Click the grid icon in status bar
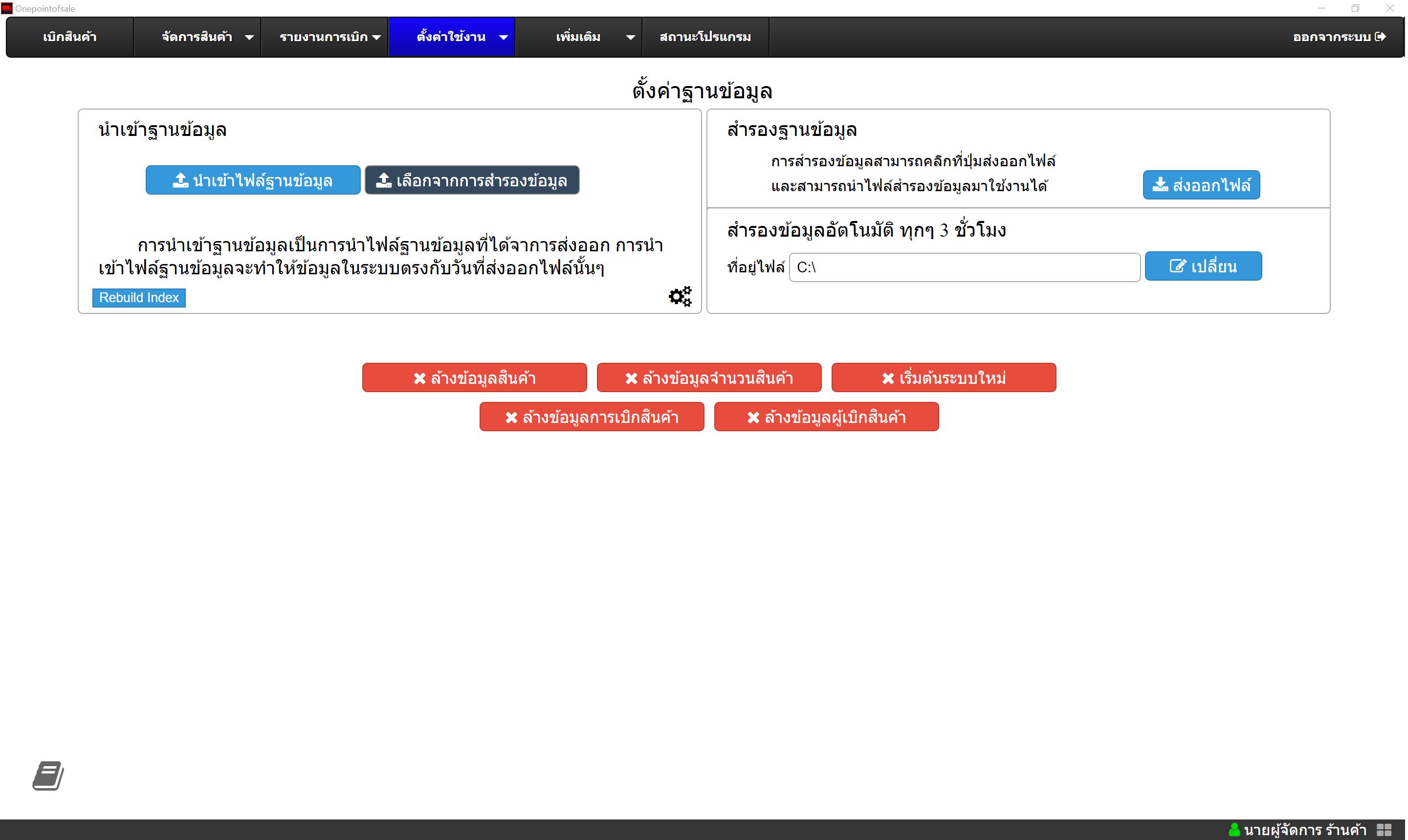Screen dimensions: 1408x840 click(1384, 830)
